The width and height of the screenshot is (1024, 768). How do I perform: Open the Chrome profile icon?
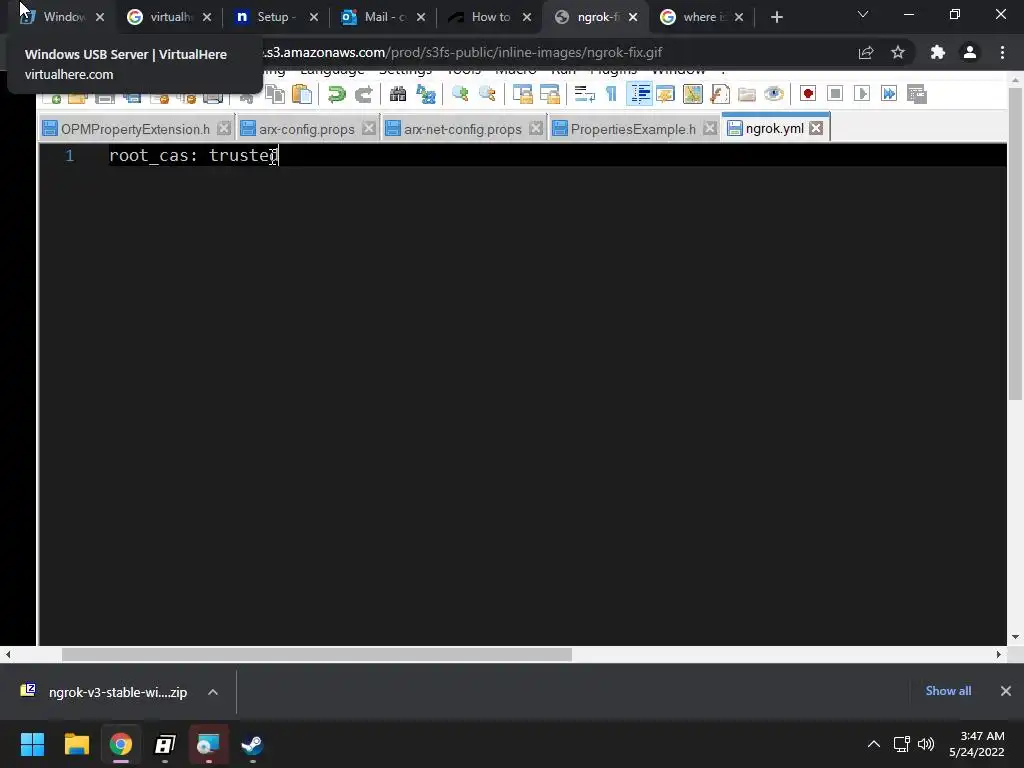[970, 53]
